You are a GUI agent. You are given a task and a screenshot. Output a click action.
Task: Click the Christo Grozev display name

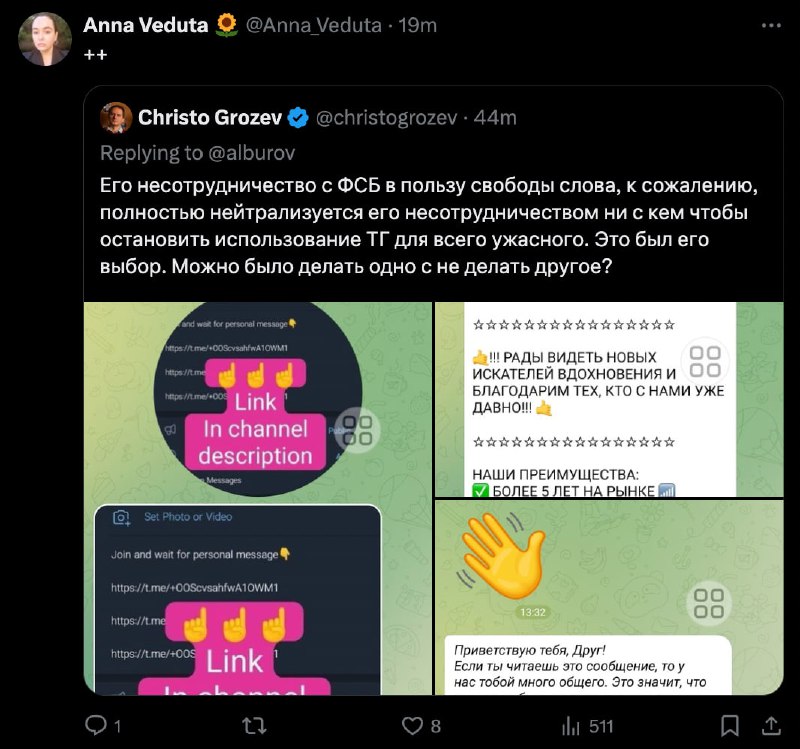pyautogui.click(x=210, y=118)
